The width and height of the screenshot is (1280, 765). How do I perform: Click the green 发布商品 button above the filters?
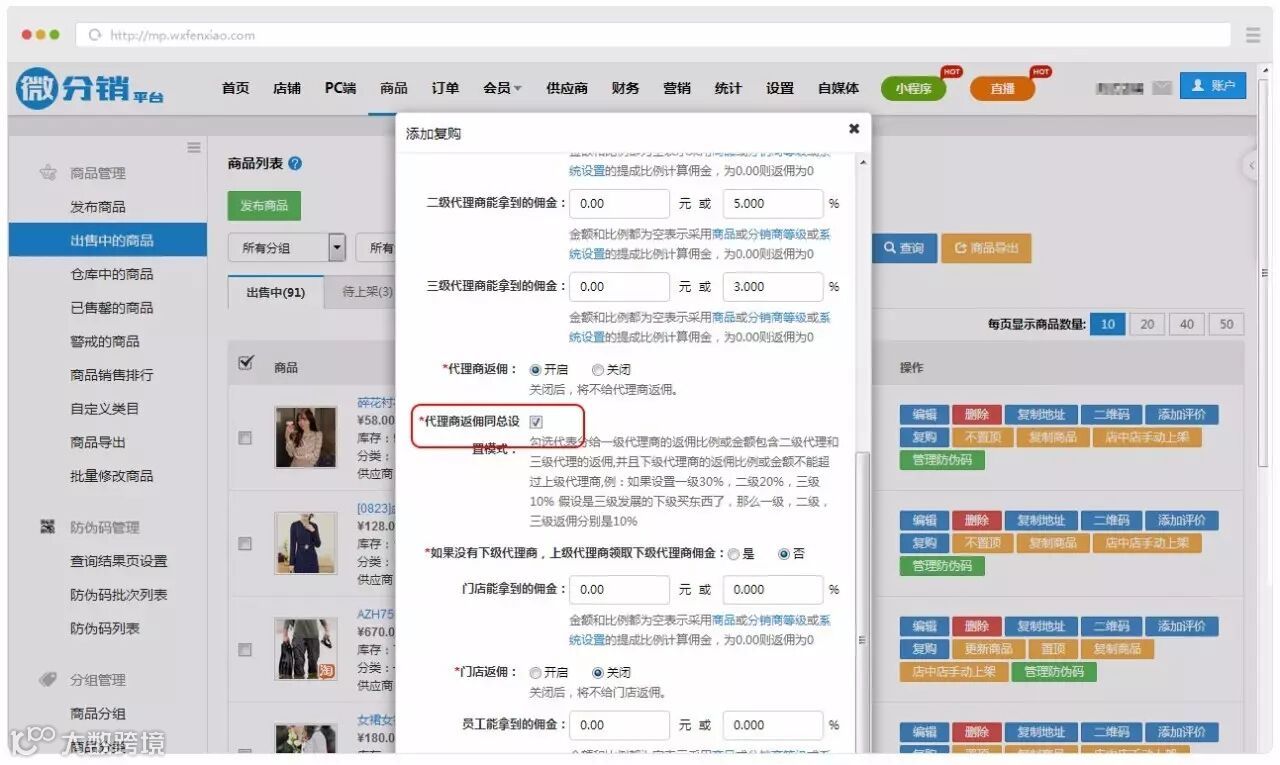(264, 205)
